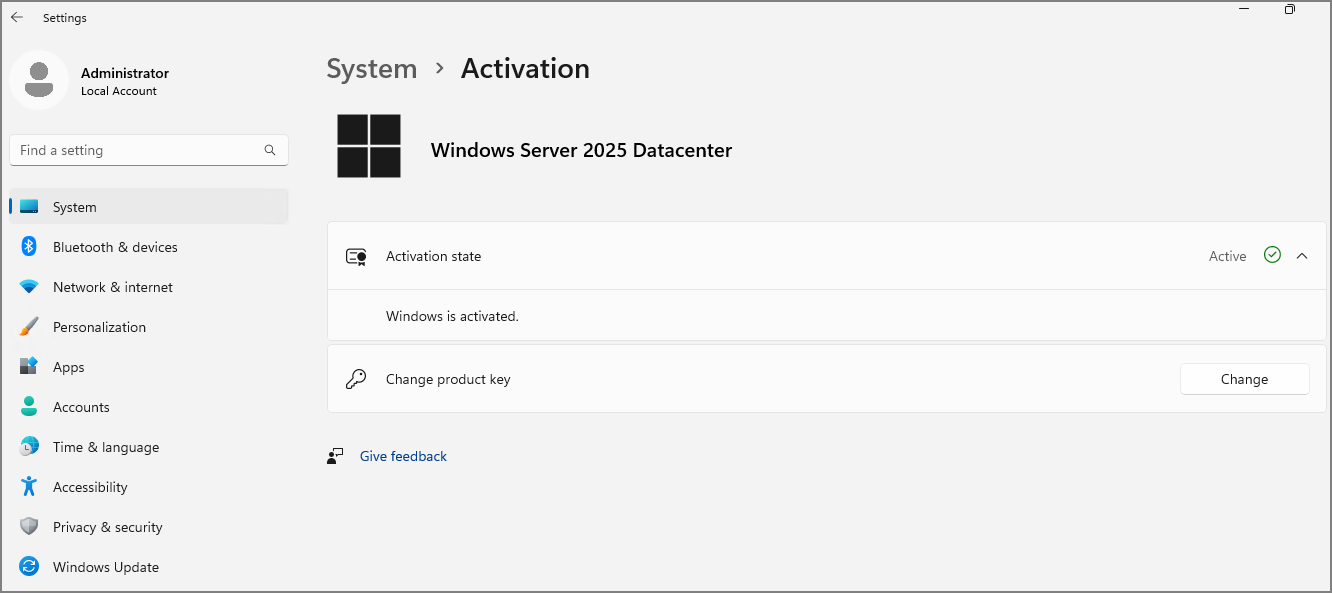Click the Change product key button
The width and height of the screenshot is (1332, 593).
[x=1244, y=379]
